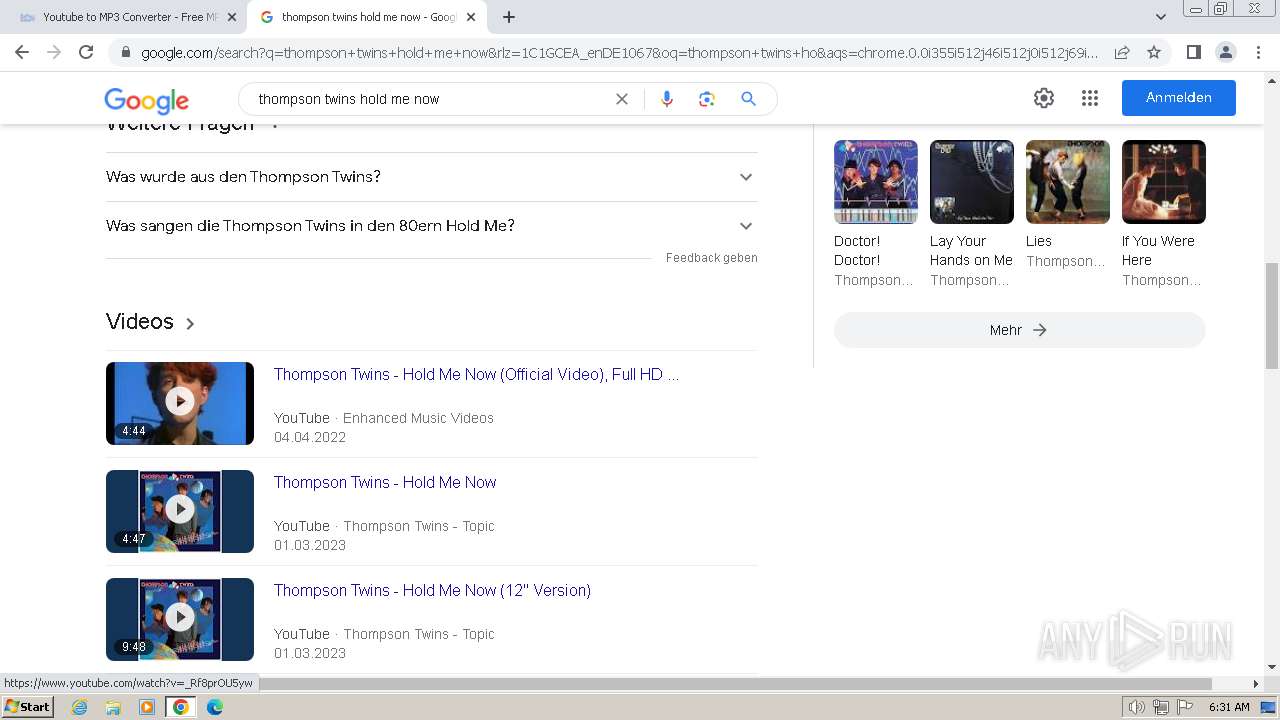Open Lay Your Hands on Me cover
This screenshot has width=1280, height=720.
(972, 182)
